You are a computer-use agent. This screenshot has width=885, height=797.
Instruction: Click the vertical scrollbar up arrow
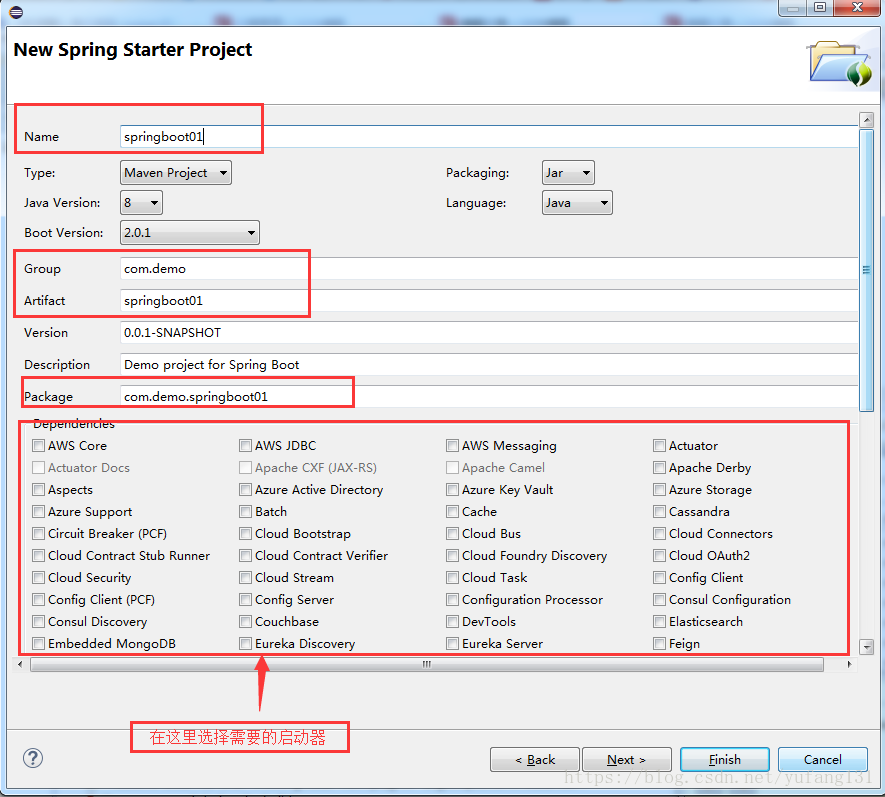click(x=866, y=120)
